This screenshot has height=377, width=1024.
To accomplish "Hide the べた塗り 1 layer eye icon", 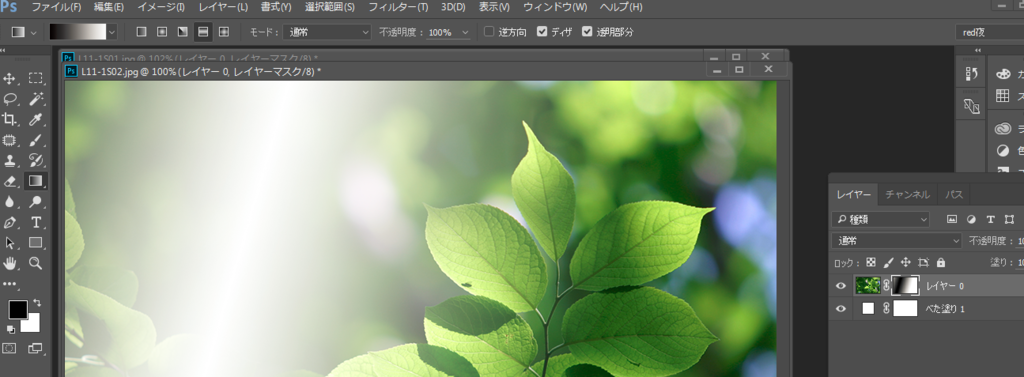I will pyautogui.click(x=841, y=309).
